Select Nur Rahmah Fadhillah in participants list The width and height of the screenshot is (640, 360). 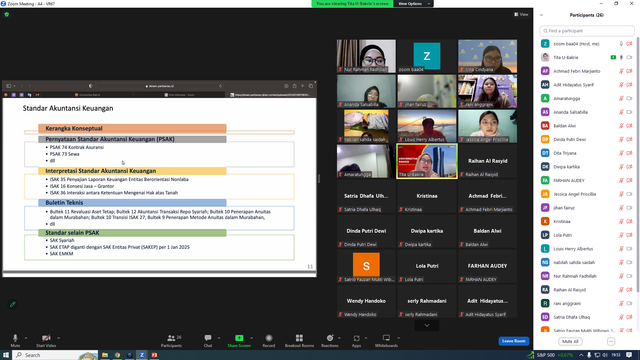tap(587, 276)
